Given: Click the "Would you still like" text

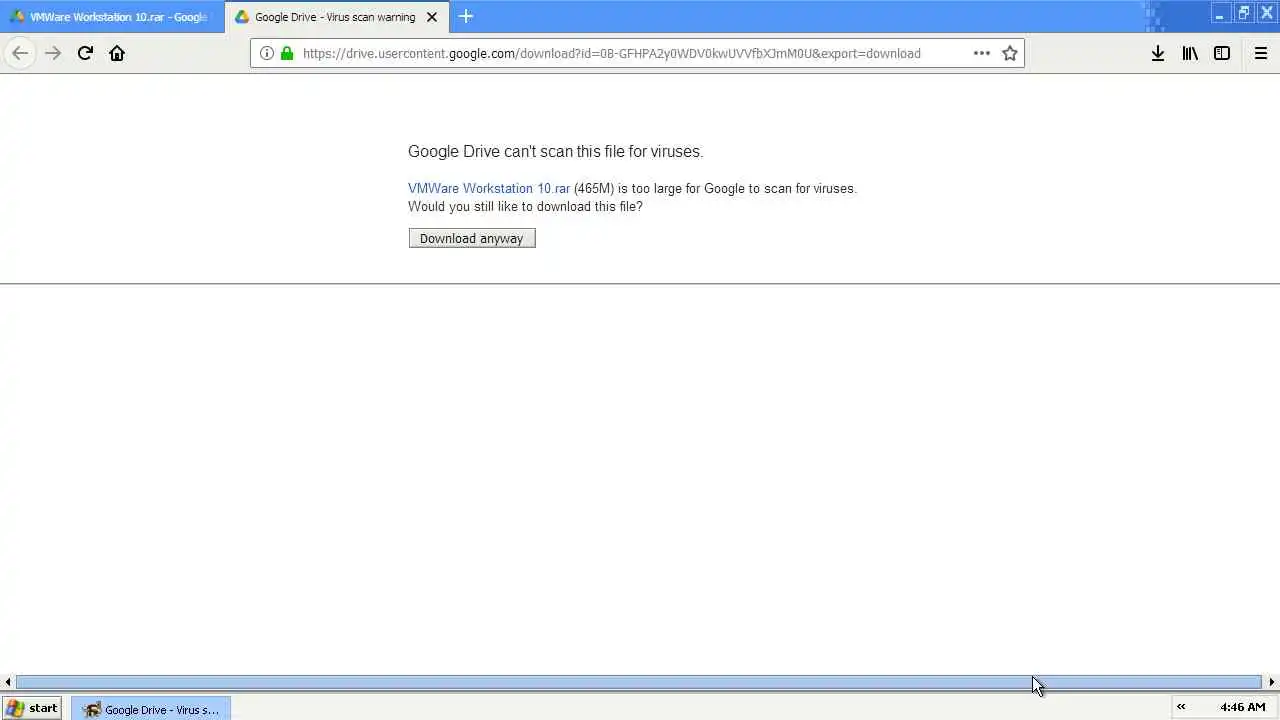Looking at the screenshot, I should click(525, 206).
